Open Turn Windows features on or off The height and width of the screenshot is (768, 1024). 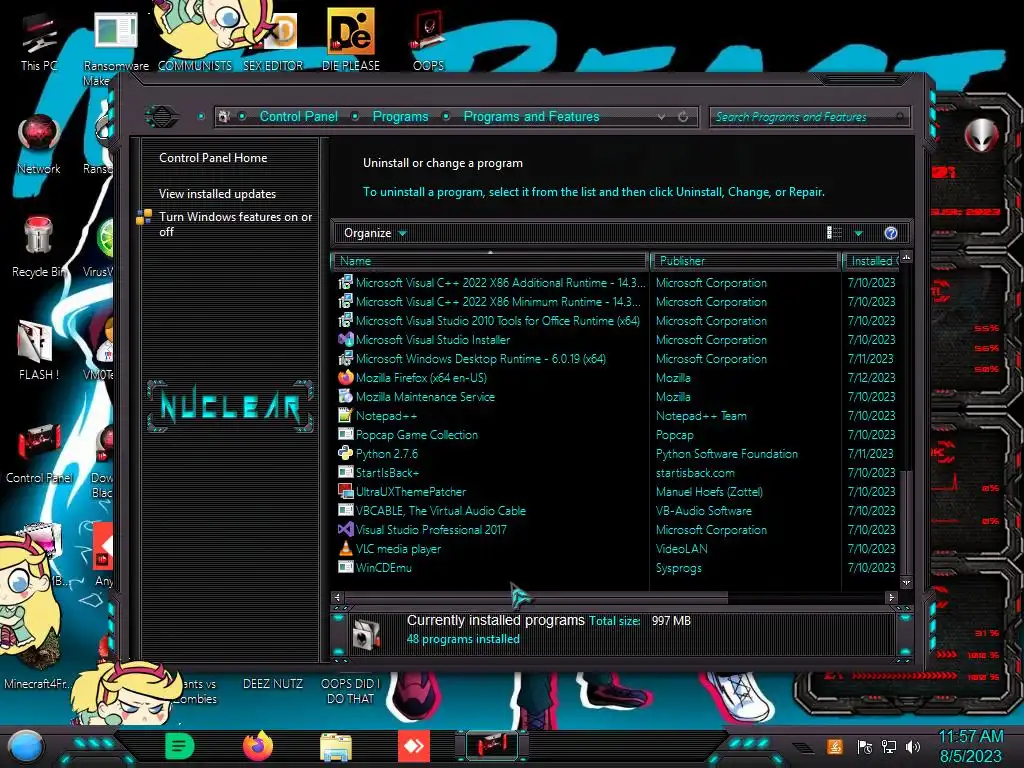pyautogui.click(x=235, y=224)
